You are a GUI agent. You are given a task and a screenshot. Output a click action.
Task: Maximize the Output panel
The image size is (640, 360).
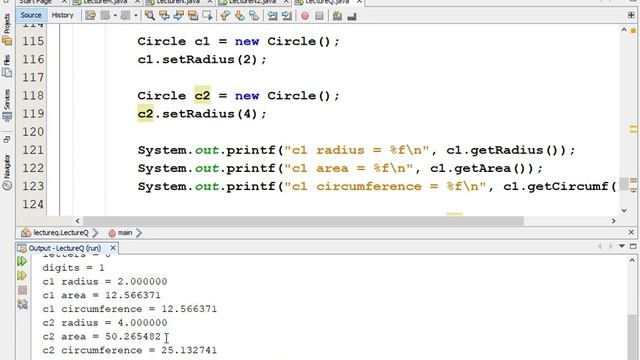[x=633, y=246]
